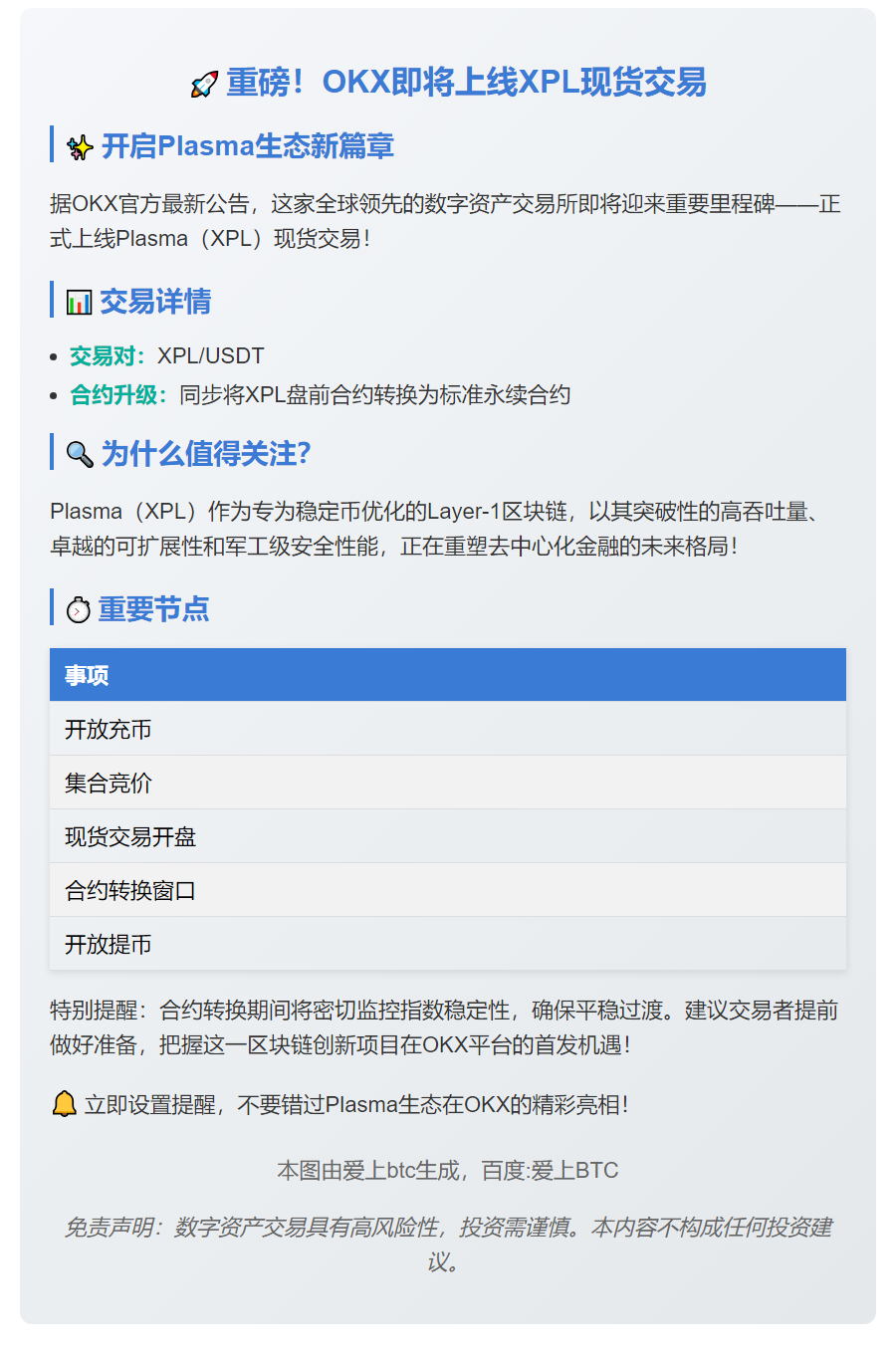Click the 本图由爱上btc生成 credit line

(x=448, y=1170)
